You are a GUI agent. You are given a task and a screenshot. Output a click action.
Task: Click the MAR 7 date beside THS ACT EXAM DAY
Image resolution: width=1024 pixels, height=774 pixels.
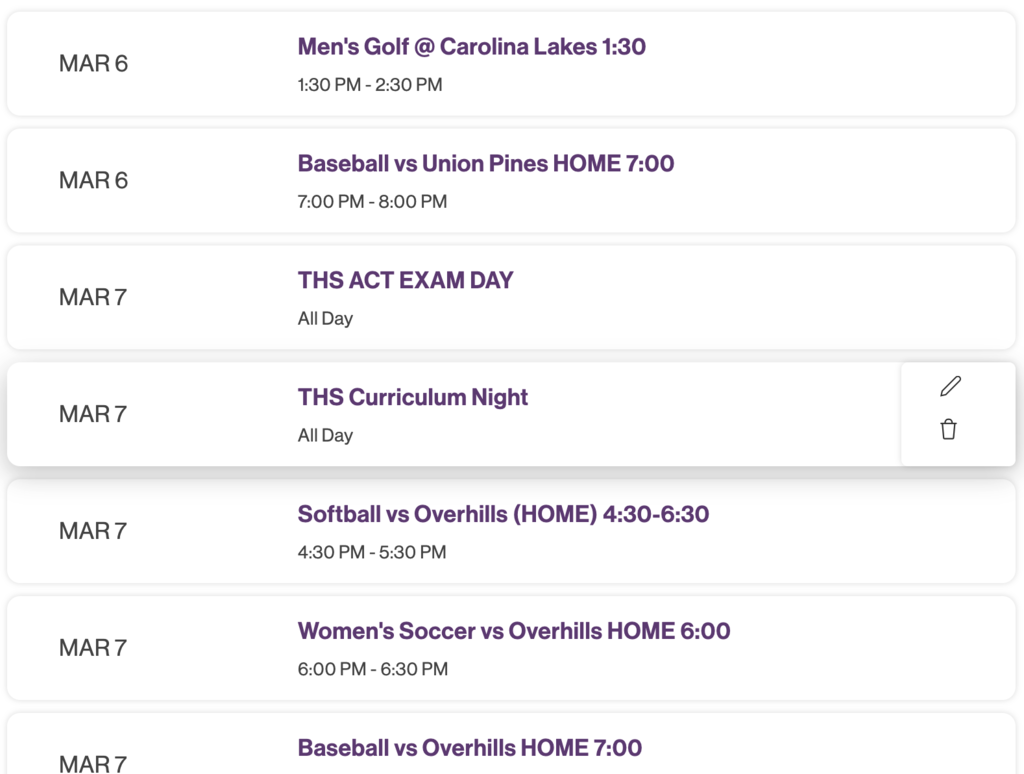[93, 297]
